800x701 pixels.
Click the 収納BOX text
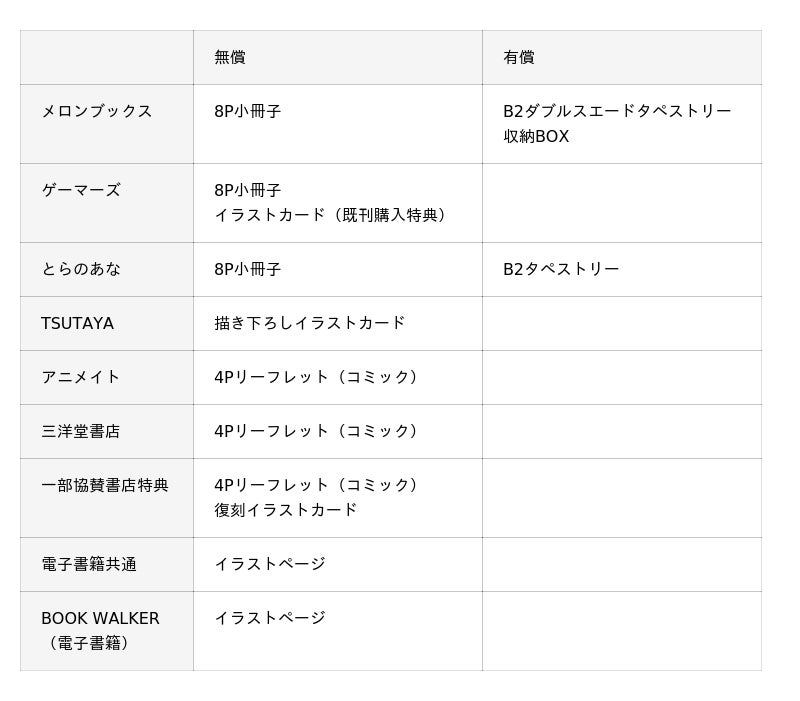click(536, 137)
